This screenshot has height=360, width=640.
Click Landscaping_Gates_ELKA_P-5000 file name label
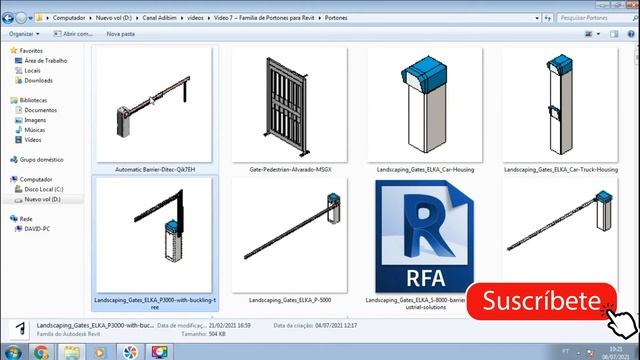290,300
